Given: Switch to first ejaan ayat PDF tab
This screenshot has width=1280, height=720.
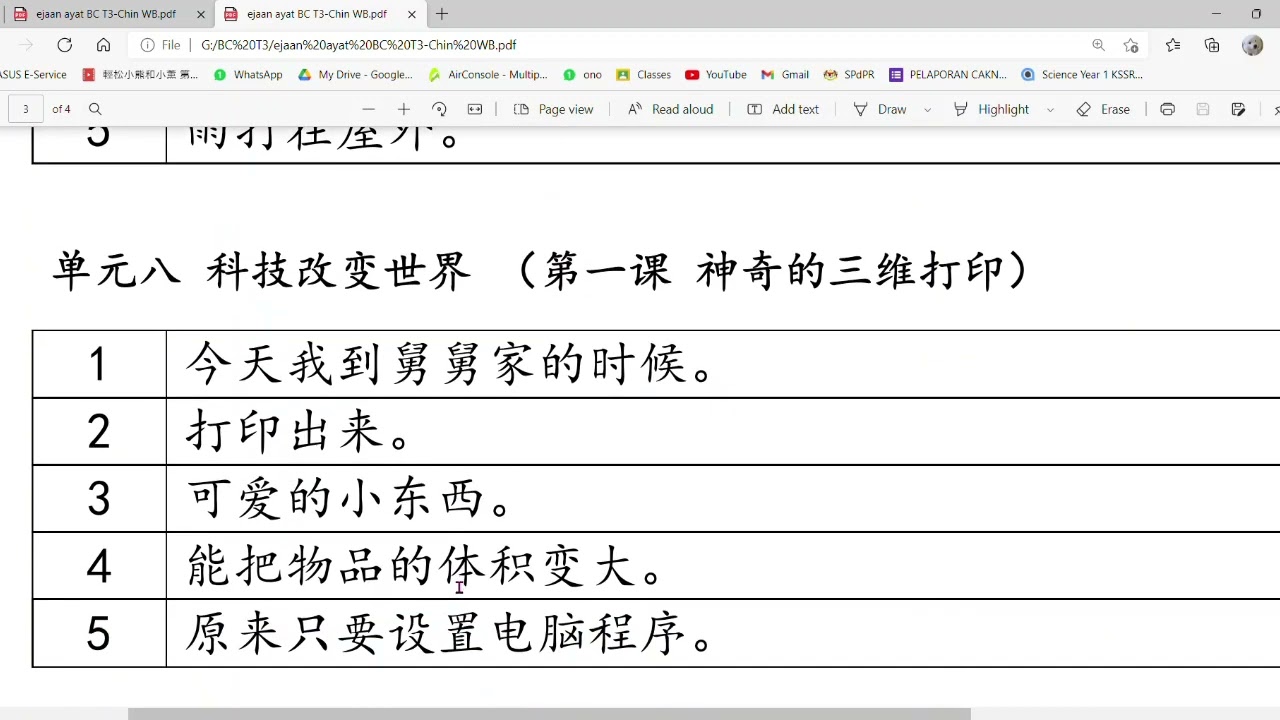Looking at the screenshot, I should [105, 14].
